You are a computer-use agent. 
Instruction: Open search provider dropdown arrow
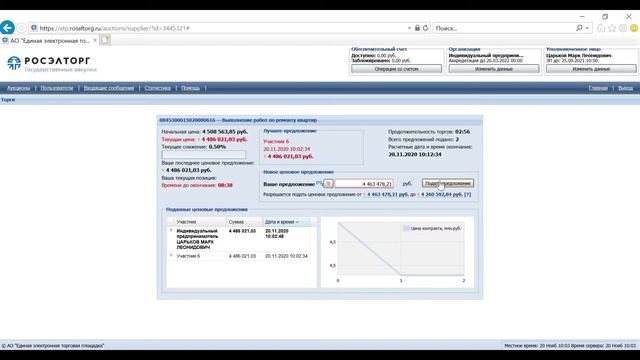pyautogui.click(x=587, y=28)
